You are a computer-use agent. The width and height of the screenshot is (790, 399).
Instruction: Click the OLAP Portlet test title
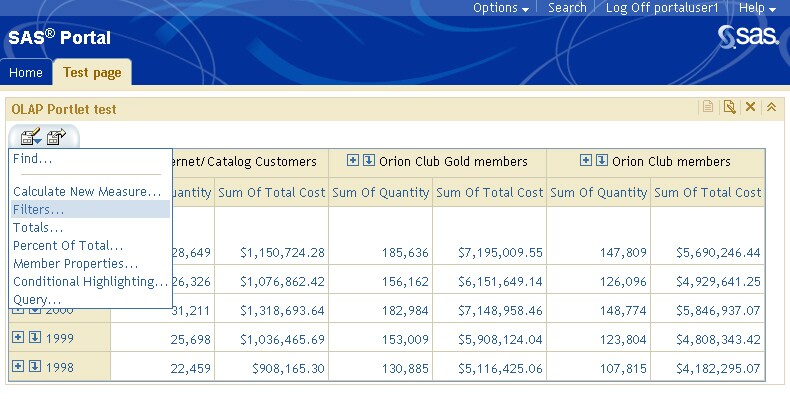pyautogui.click(x=63, y=109)
